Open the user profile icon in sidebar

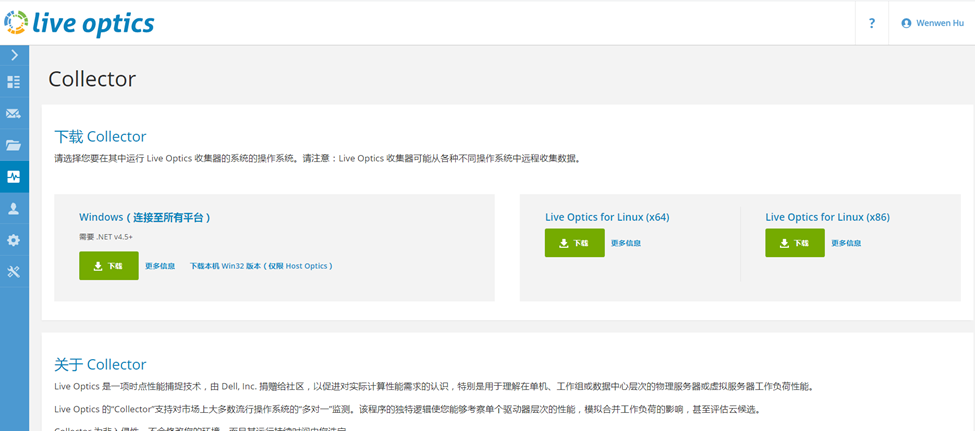click(14, 208)
